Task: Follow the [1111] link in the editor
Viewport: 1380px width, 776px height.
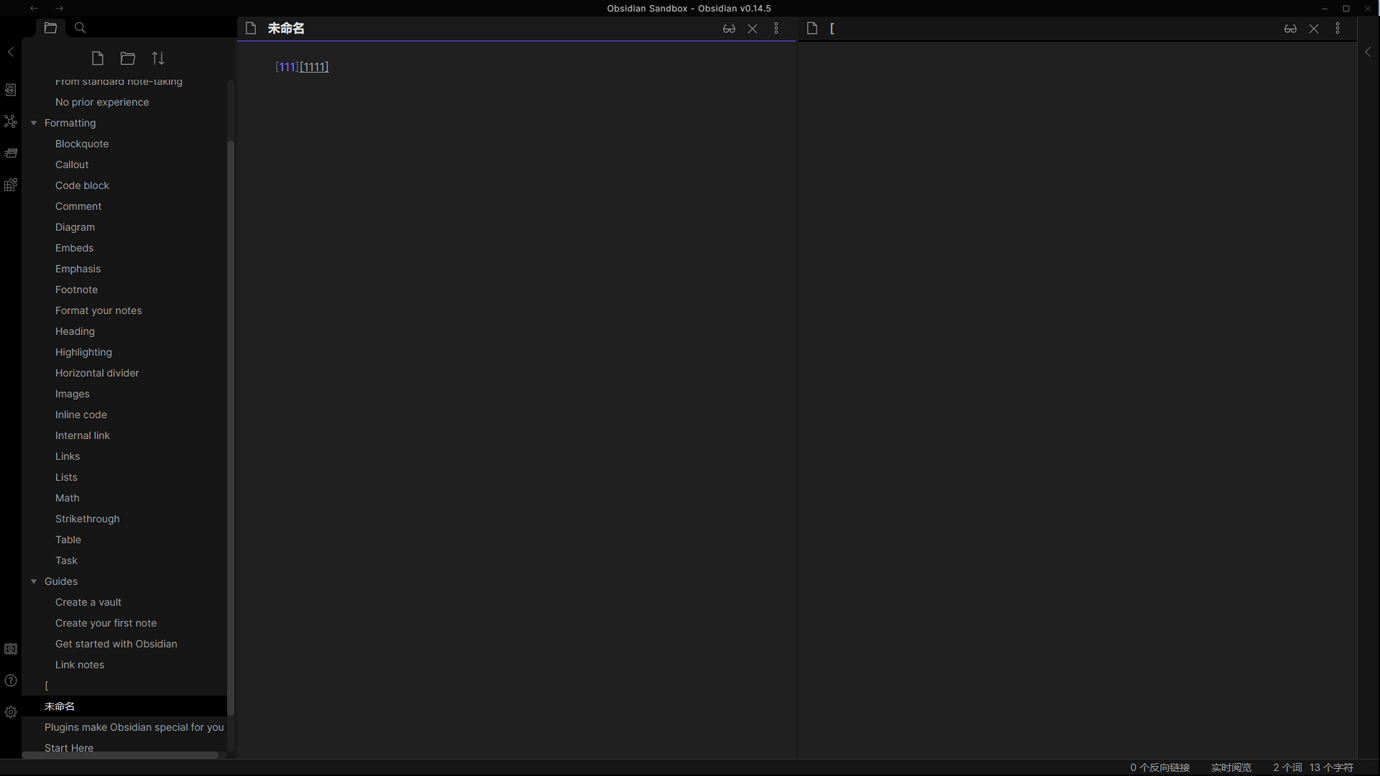Action: tap(314, 67)
